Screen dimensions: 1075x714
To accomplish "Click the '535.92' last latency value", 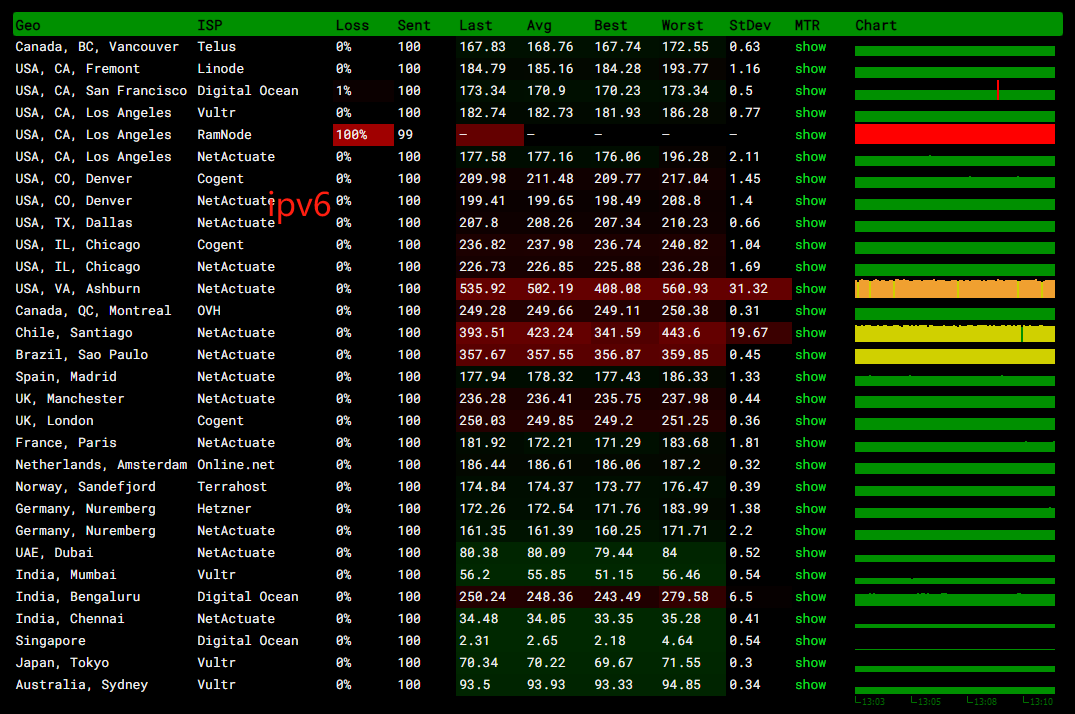I will click(x=482, y=289).
